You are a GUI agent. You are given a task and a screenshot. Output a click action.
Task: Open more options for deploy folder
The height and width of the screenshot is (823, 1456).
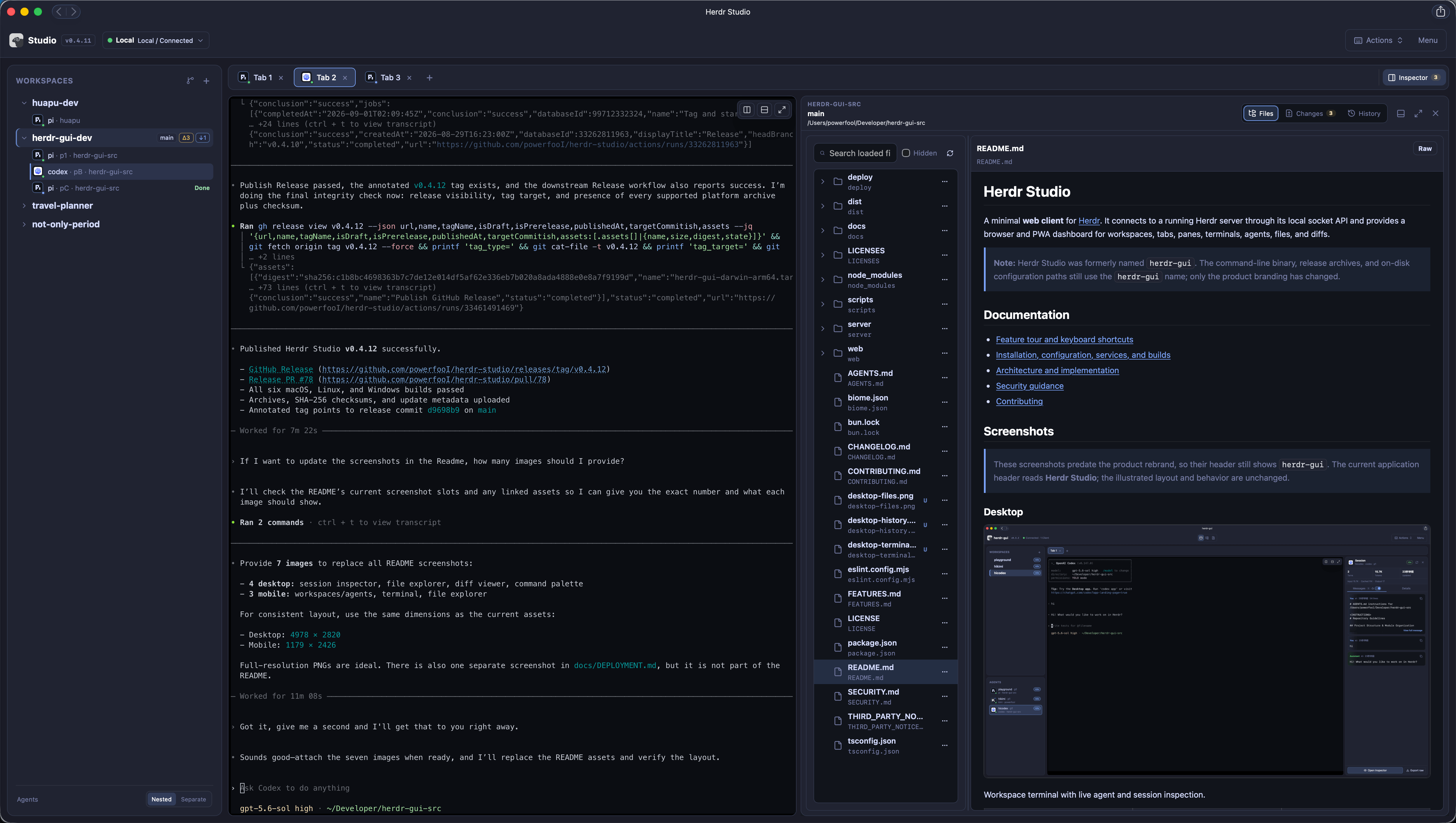click(x=945, y=182)
